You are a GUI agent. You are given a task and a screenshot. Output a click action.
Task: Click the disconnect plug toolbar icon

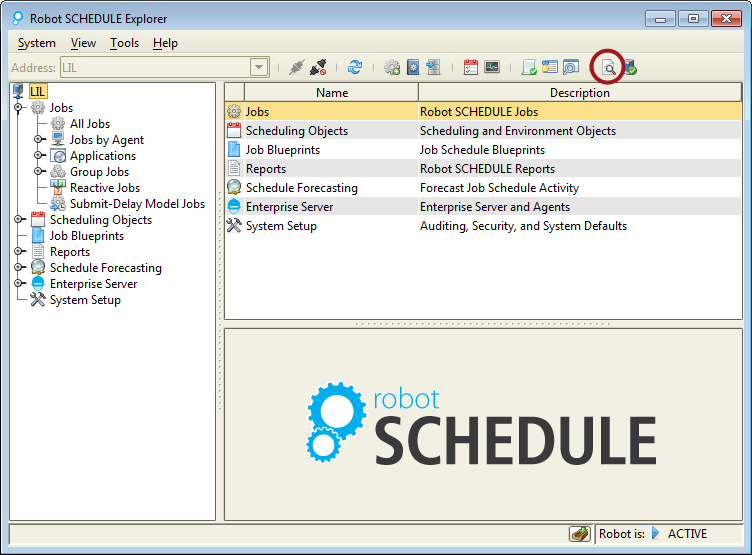319,68
